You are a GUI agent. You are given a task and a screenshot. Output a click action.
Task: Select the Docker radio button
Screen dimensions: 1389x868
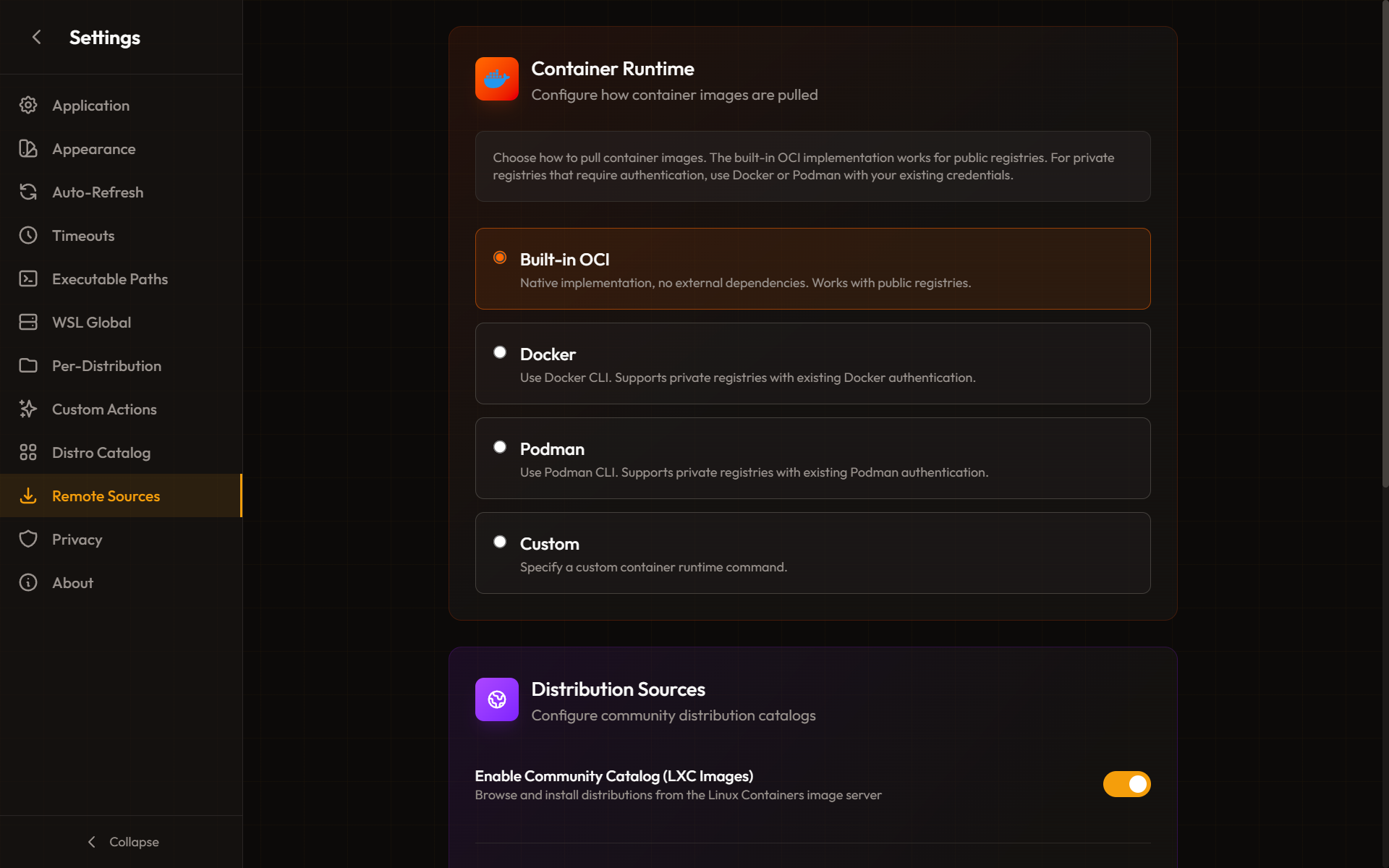pyautogui.click(x=500, y=352)
